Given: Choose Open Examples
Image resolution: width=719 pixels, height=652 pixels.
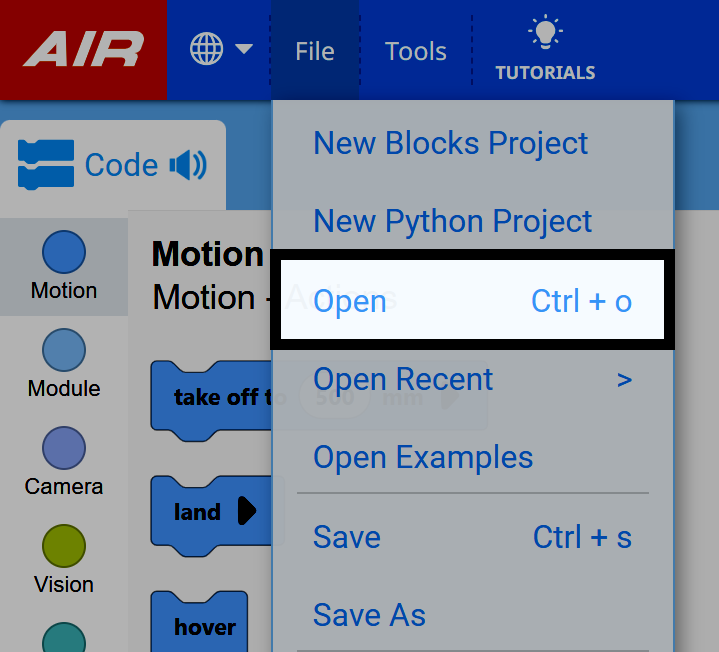Looking at the screenshot, I should 423,457.
